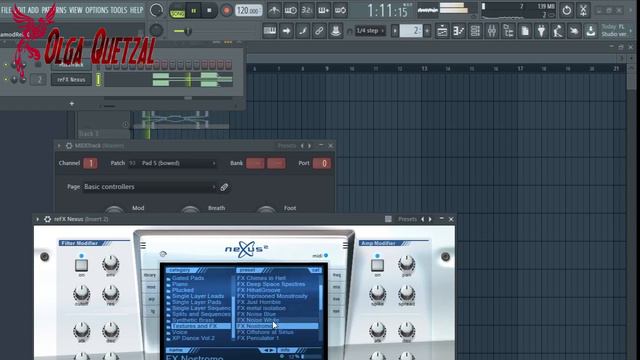Add a channel with the plus button
Screen dimensions: 640x360
(x=71, y=104)
